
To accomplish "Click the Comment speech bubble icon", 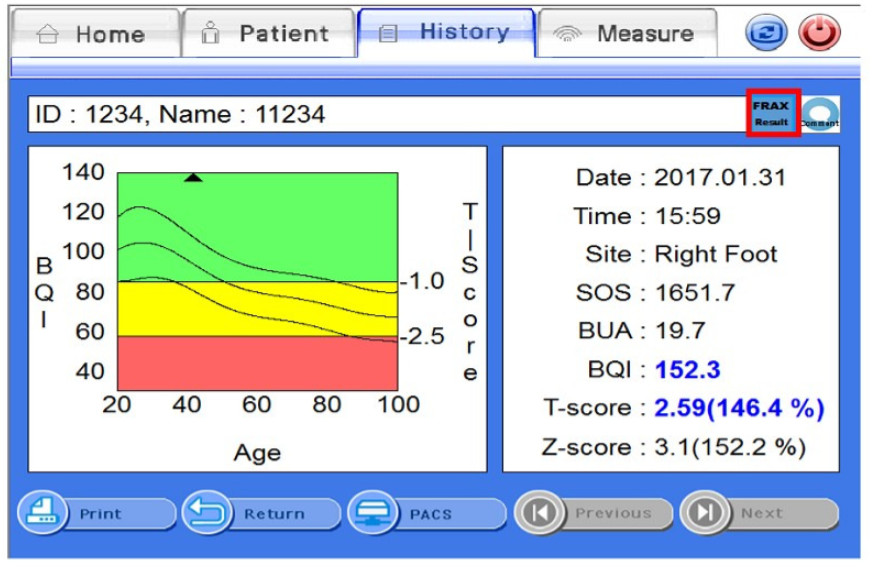I will [821, 114].
